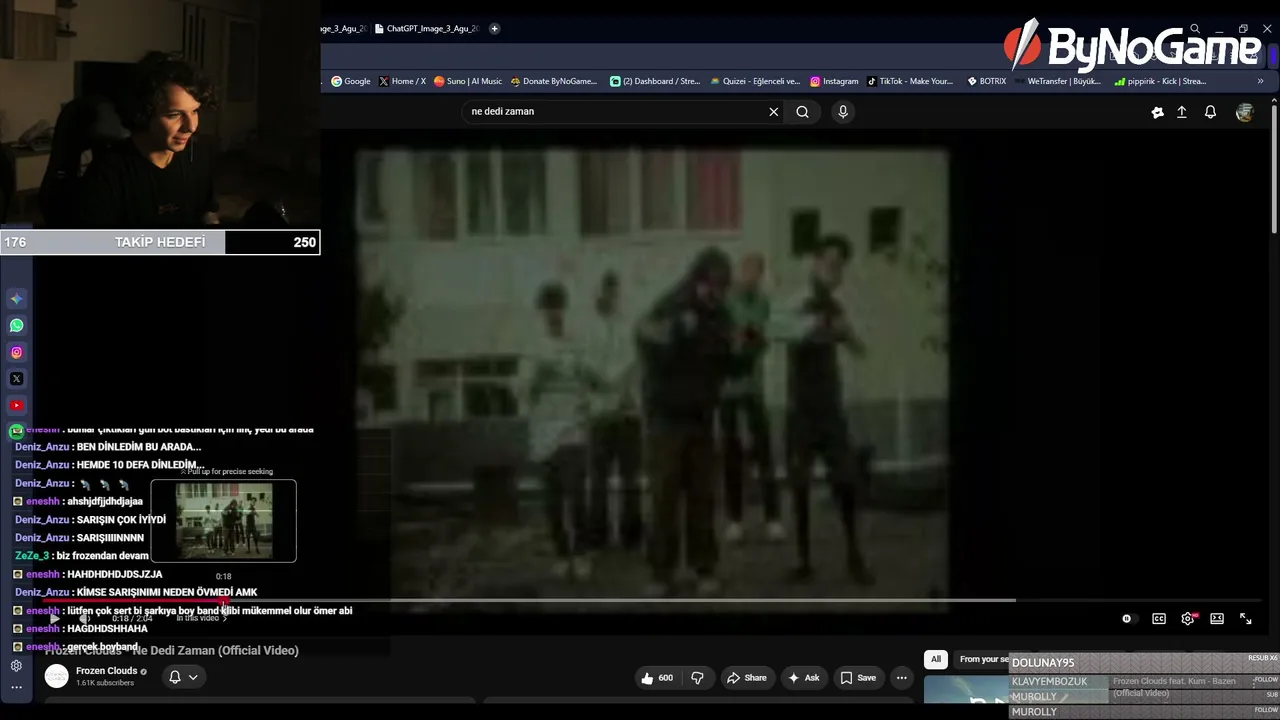Open X from the browser sidebar
Screen dimensions: 1280x720
pos(16,379)
